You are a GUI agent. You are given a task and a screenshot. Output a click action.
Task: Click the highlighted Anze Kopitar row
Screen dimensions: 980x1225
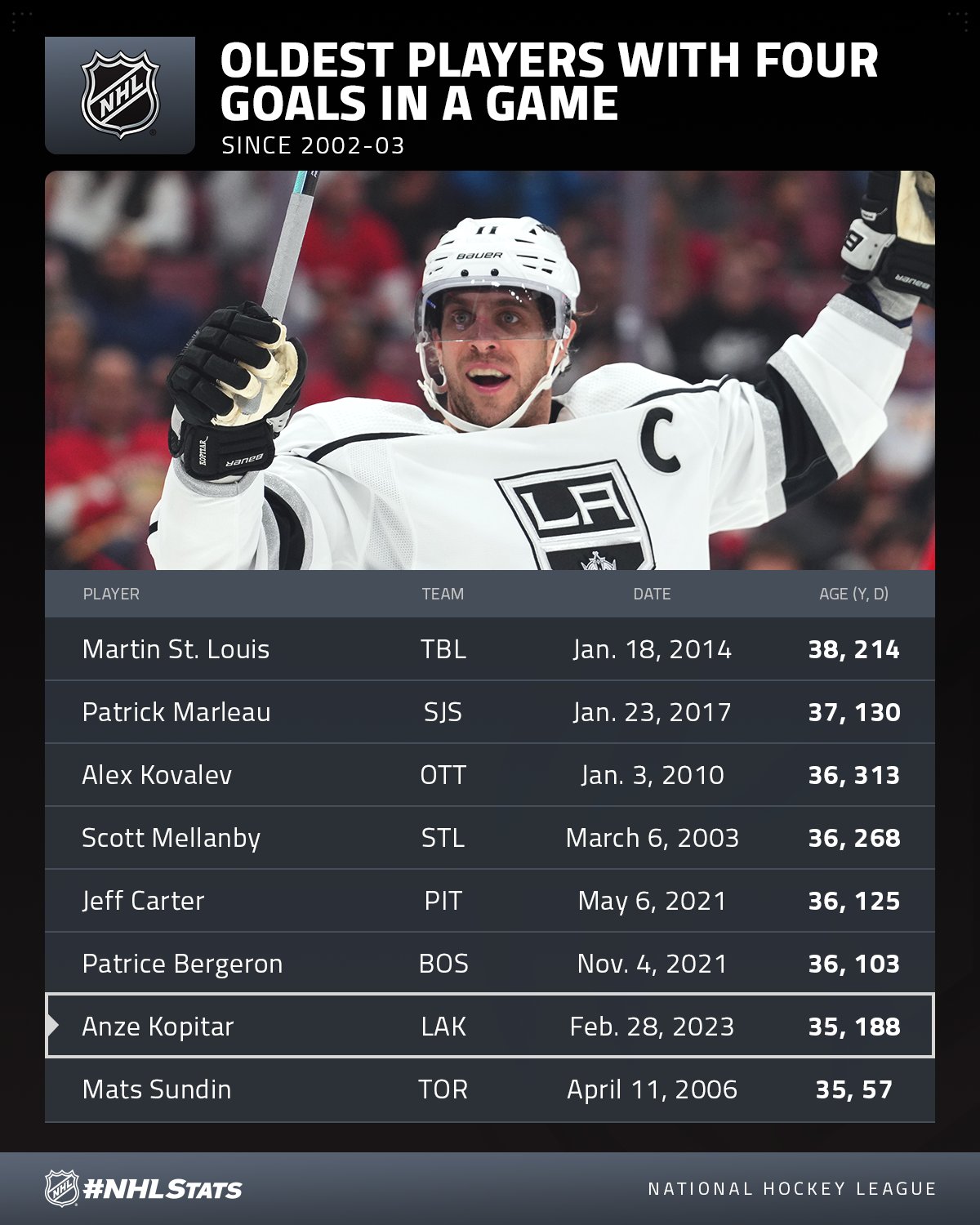point(490,1026)
